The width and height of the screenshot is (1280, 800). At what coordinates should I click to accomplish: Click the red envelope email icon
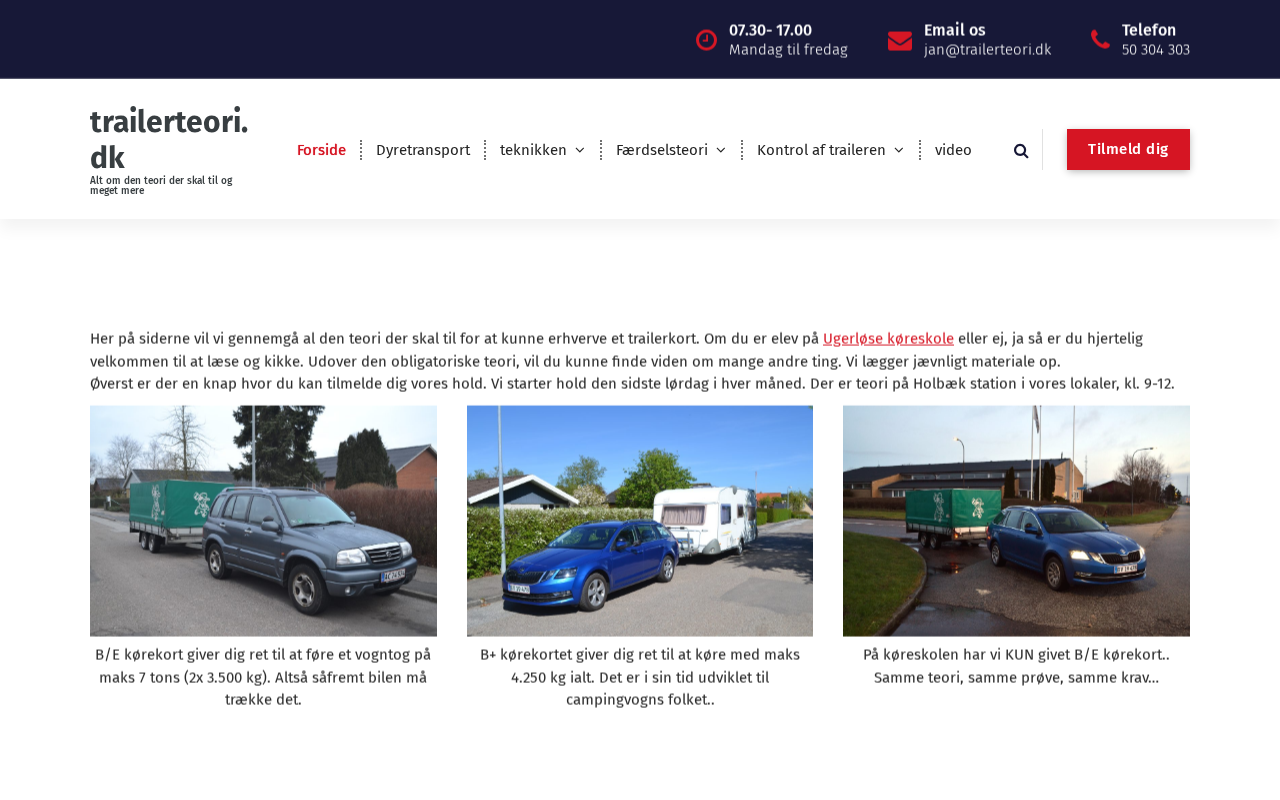coord(900,41)
